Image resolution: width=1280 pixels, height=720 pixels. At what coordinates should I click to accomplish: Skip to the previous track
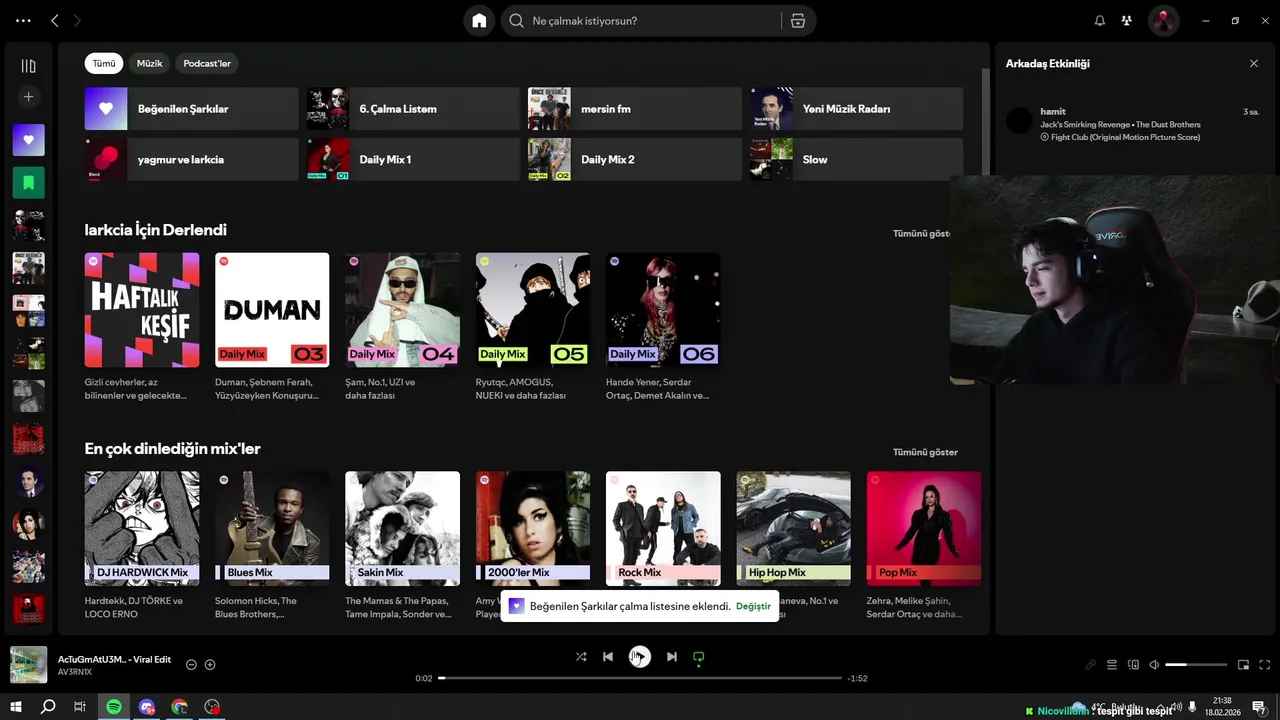(608, 657)
